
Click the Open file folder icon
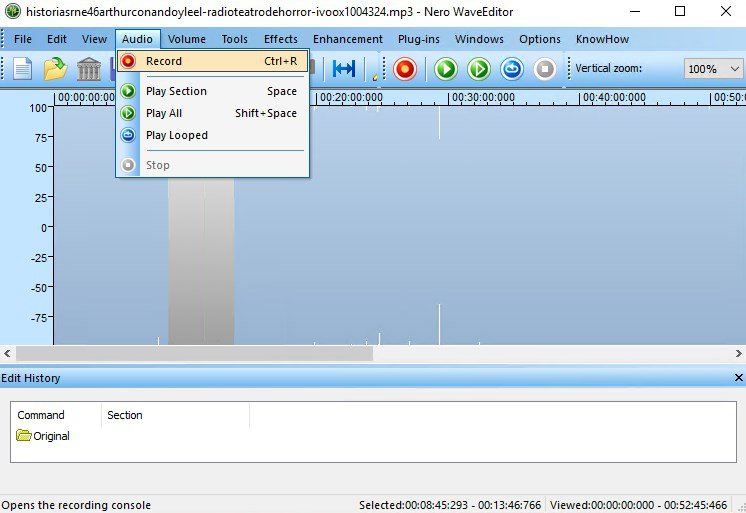pos(56,69)
